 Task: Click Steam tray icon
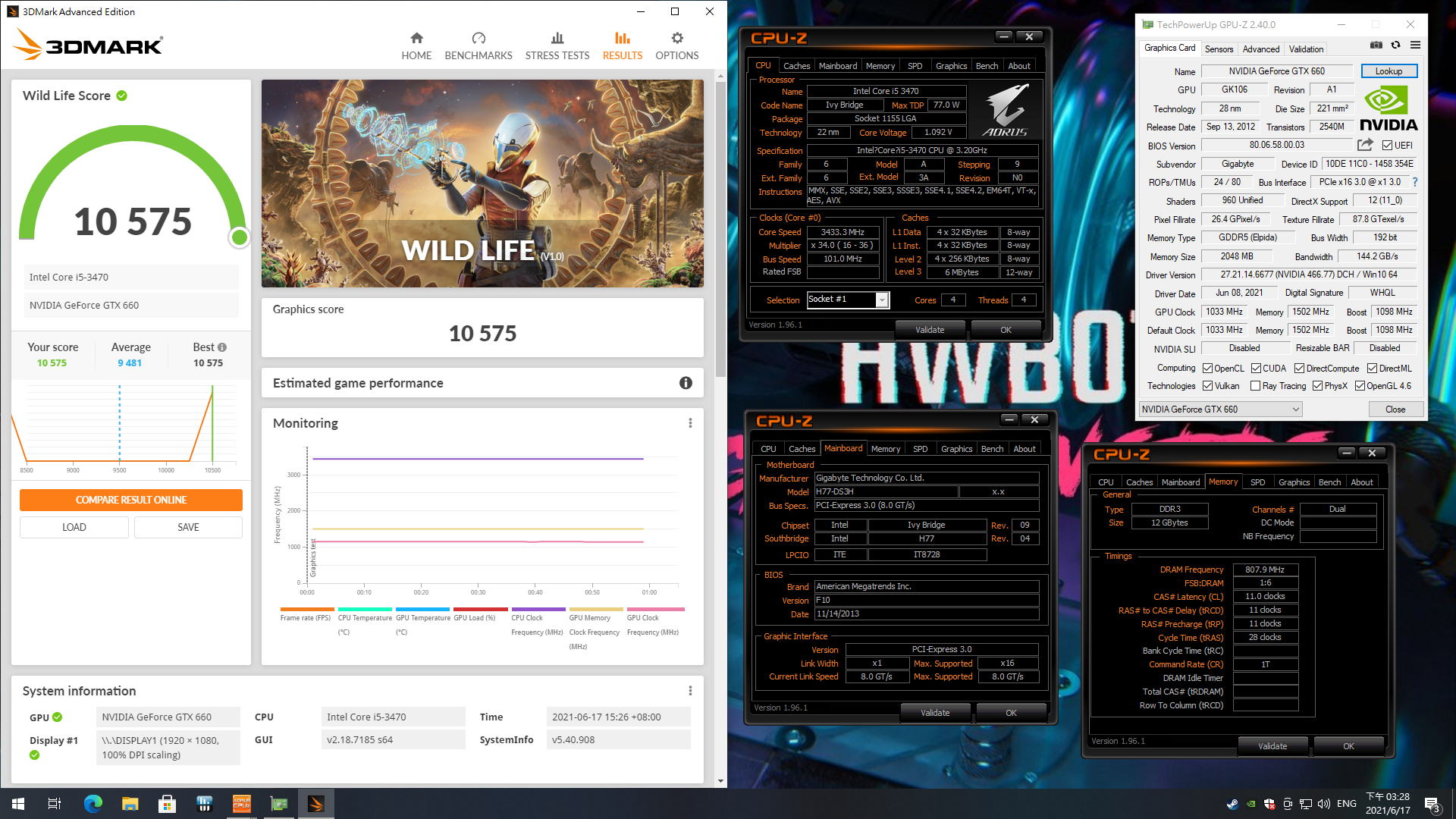point(1232,804)
